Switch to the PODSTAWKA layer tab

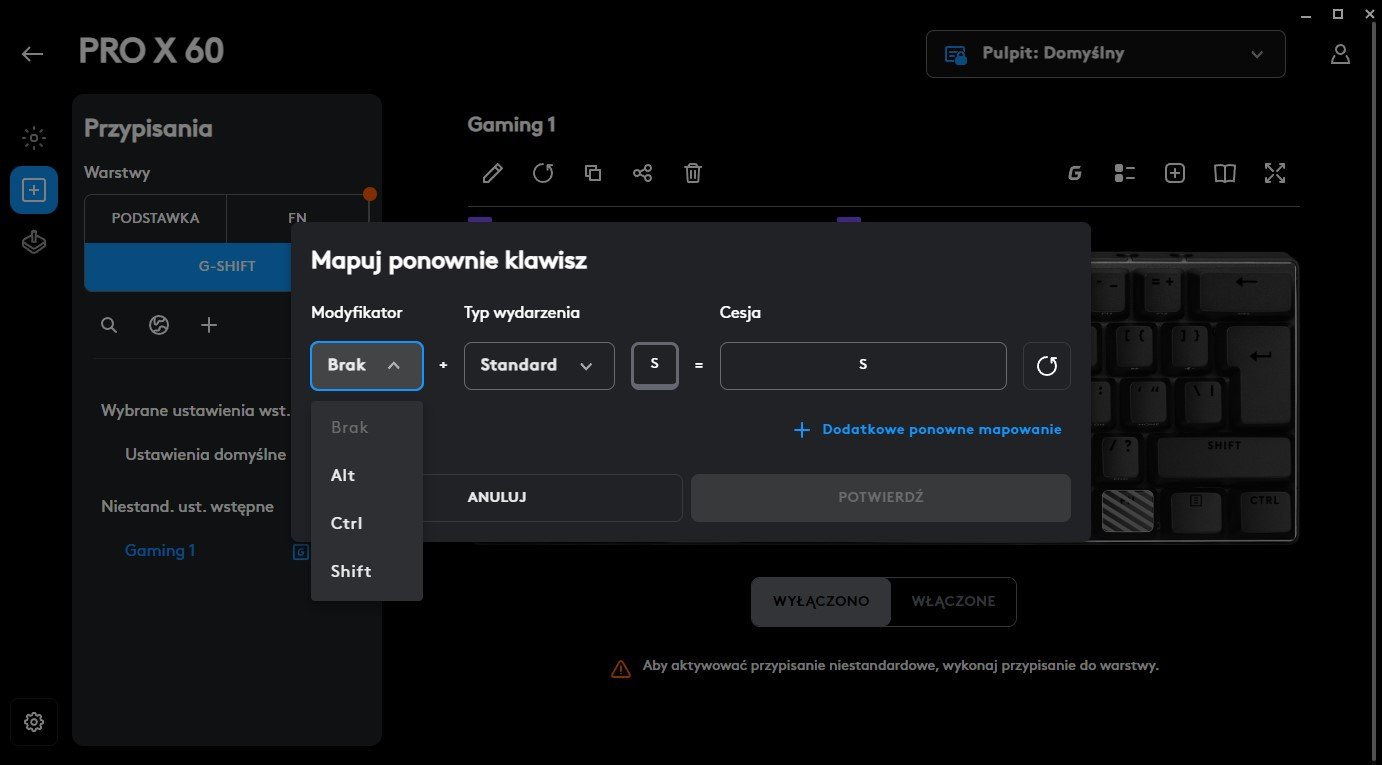pyautogui.click(x=155, y=218)
